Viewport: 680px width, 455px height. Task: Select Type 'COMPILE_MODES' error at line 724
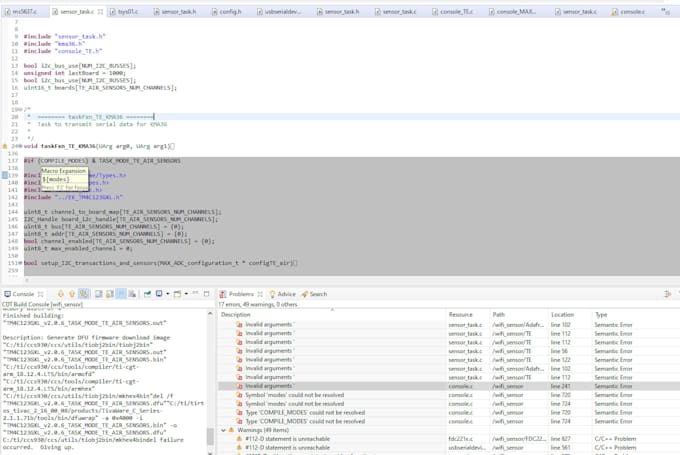[449, 421]
